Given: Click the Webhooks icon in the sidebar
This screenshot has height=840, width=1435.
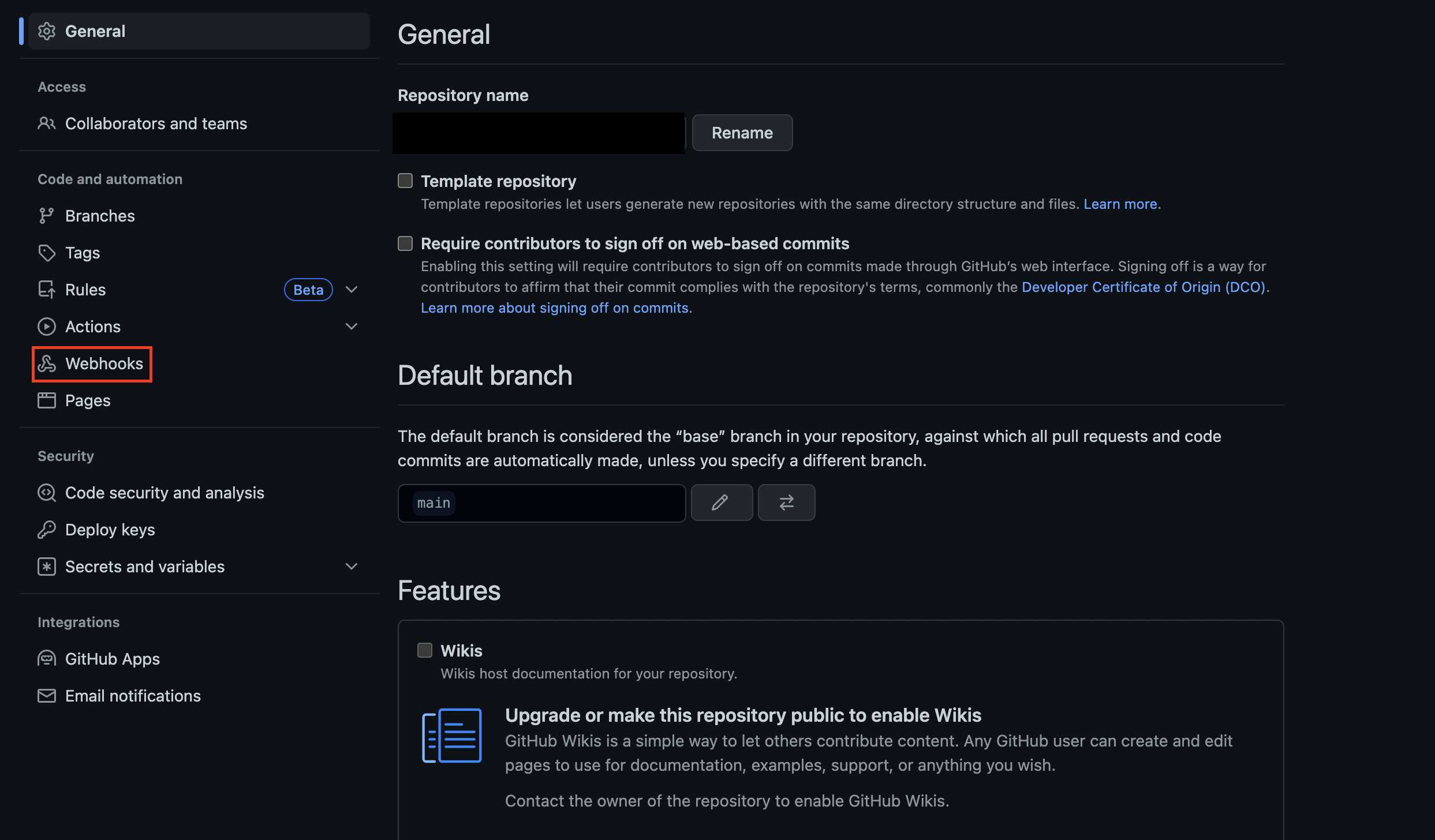Looking at the screenshot, I should click(x=47, y=363).
